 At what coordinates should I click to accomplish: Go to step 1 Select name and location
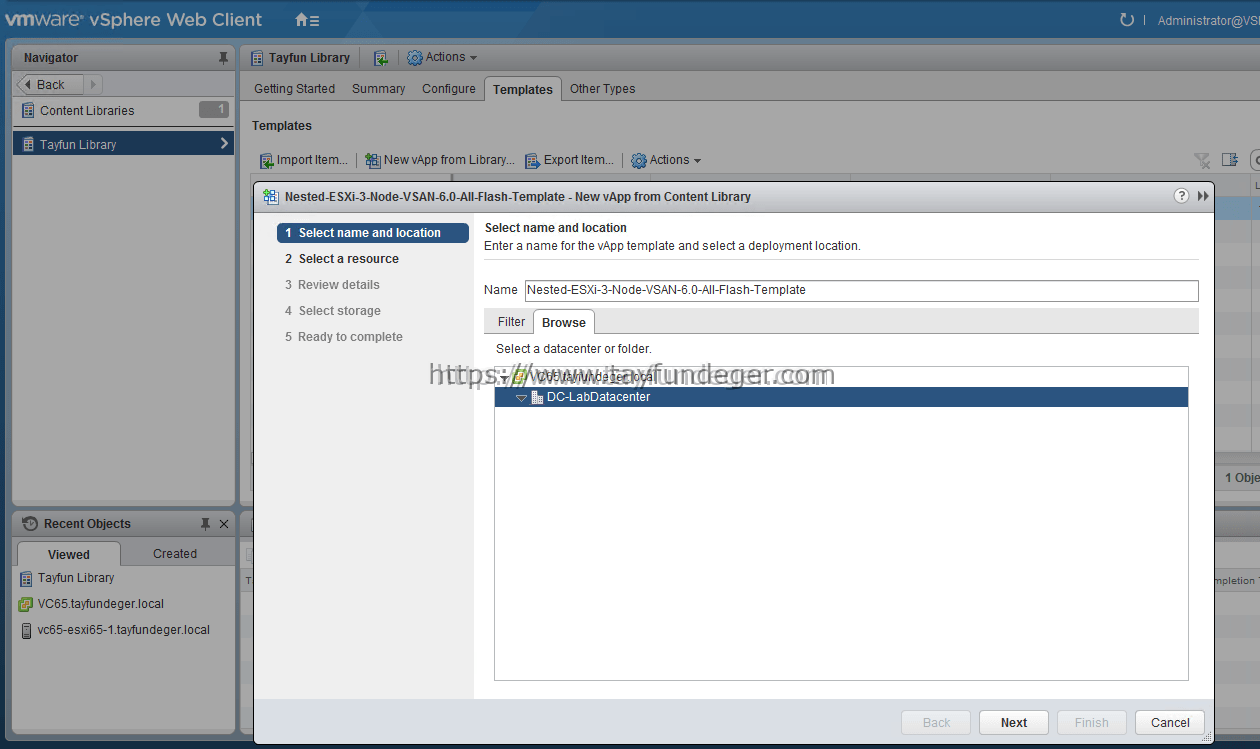point(373,233)
